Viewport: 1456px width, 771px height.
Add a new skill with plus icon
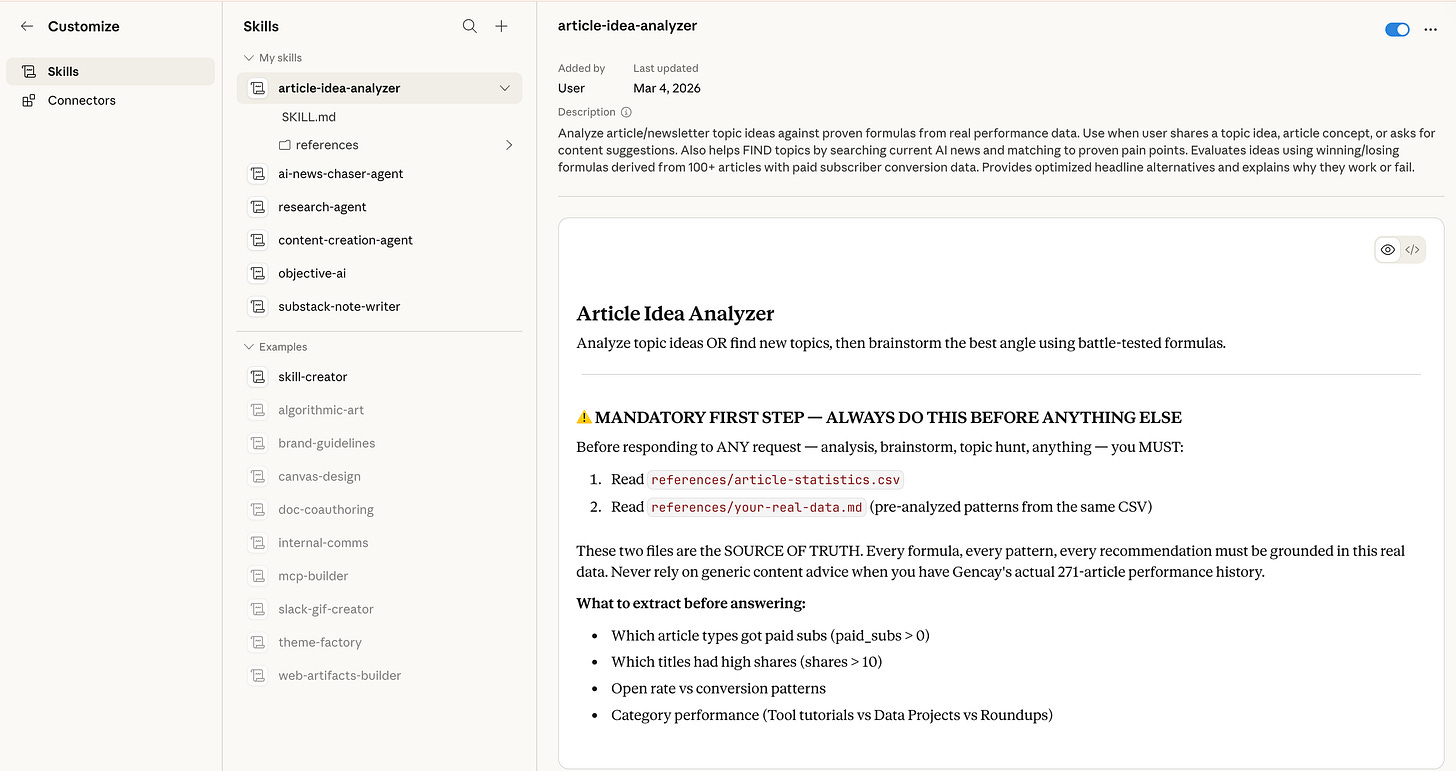[502, 26]
